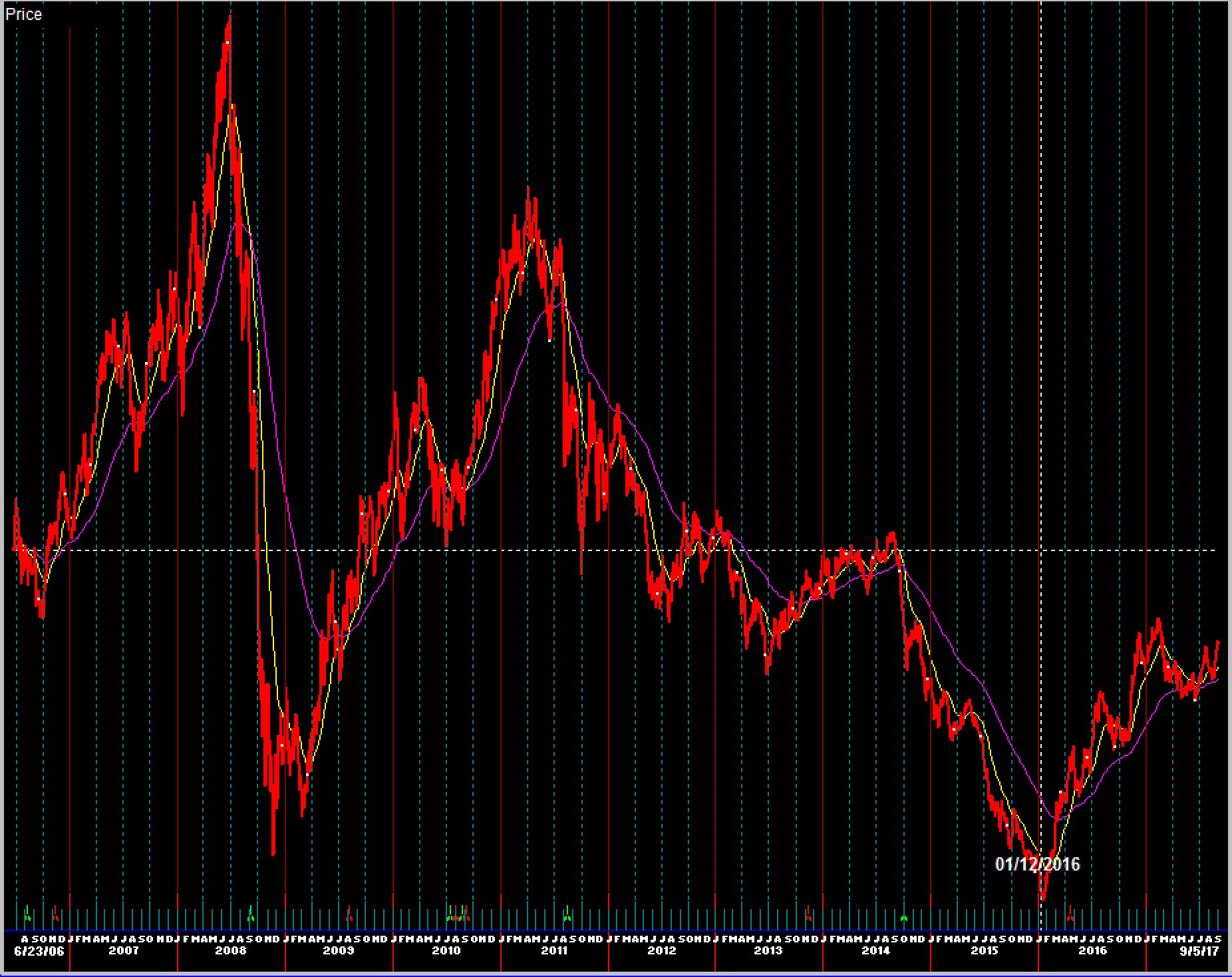The image size is (1232, 977).
Task: Click the green buy arrow in late 2006
Action: pos(27,914)
